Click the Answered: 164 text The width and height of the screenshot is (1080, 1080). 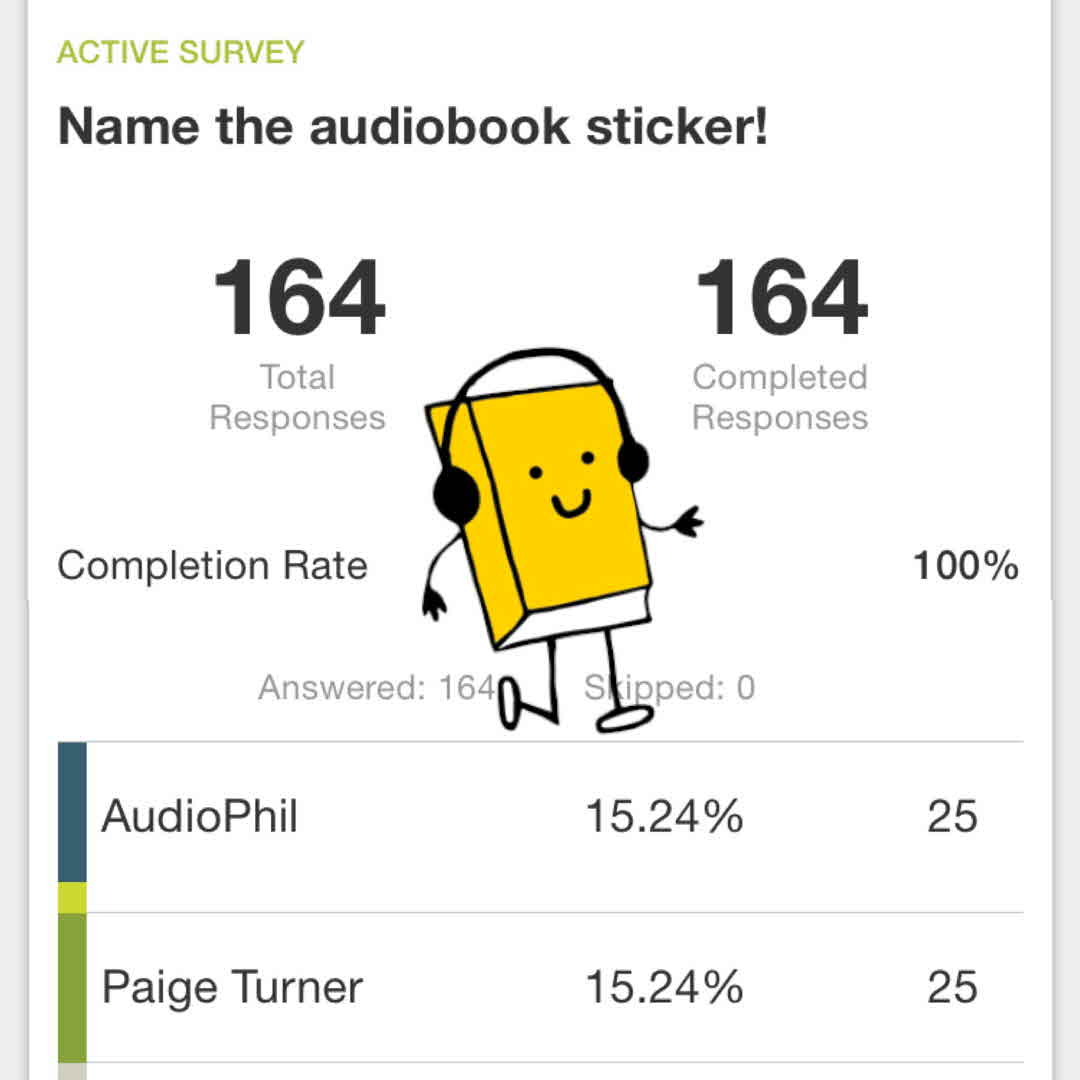(x=376, y=688)
